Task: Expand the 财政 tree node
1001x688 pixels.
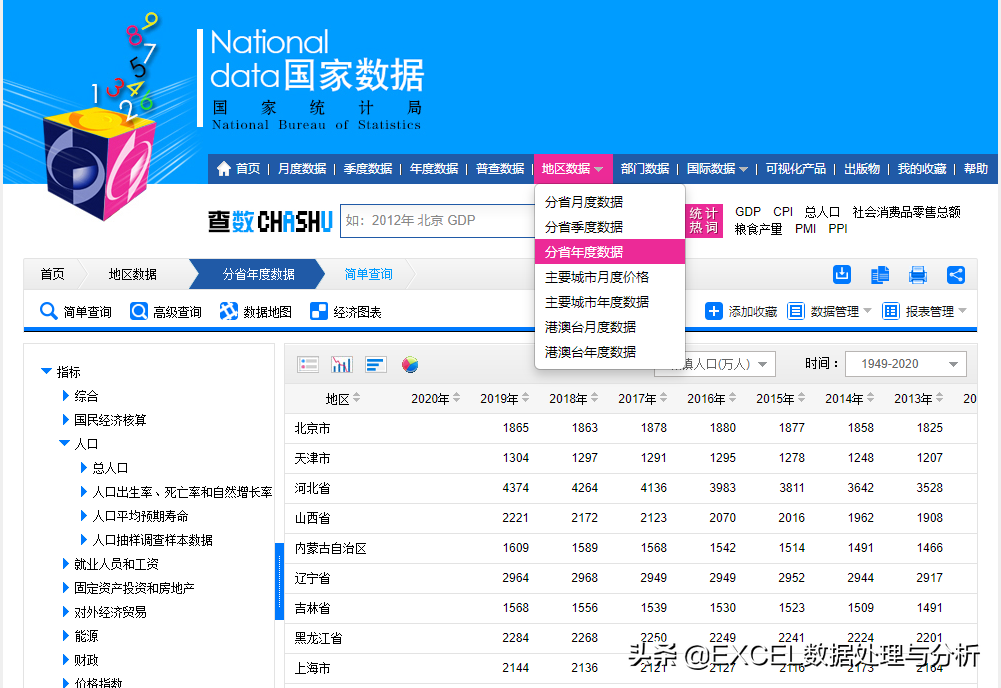Action: point(66,660)
